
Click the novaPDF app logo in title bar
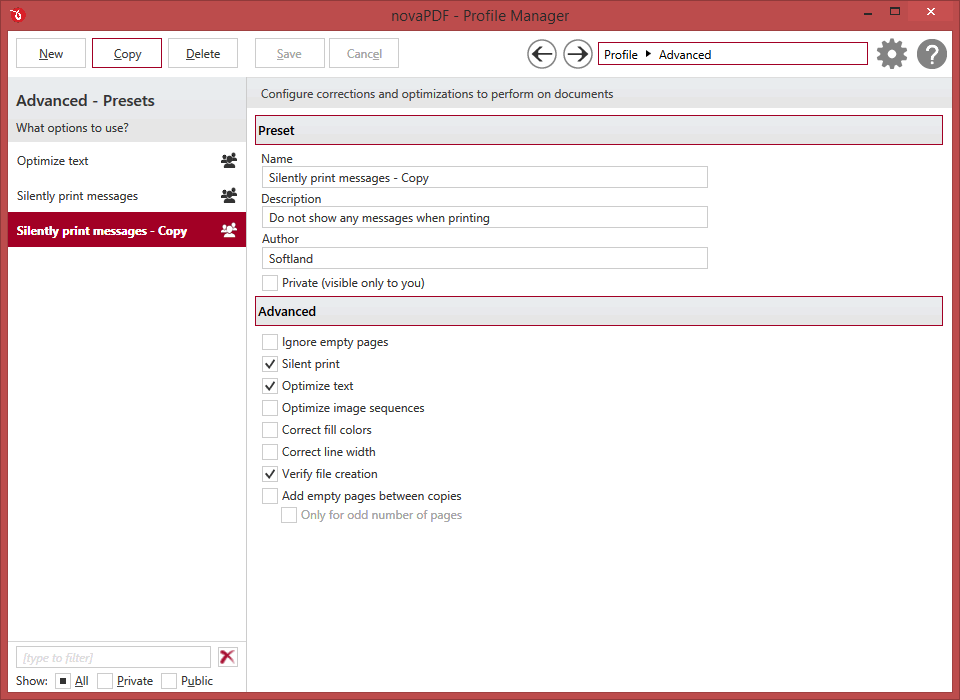click(x=17, y=15)
